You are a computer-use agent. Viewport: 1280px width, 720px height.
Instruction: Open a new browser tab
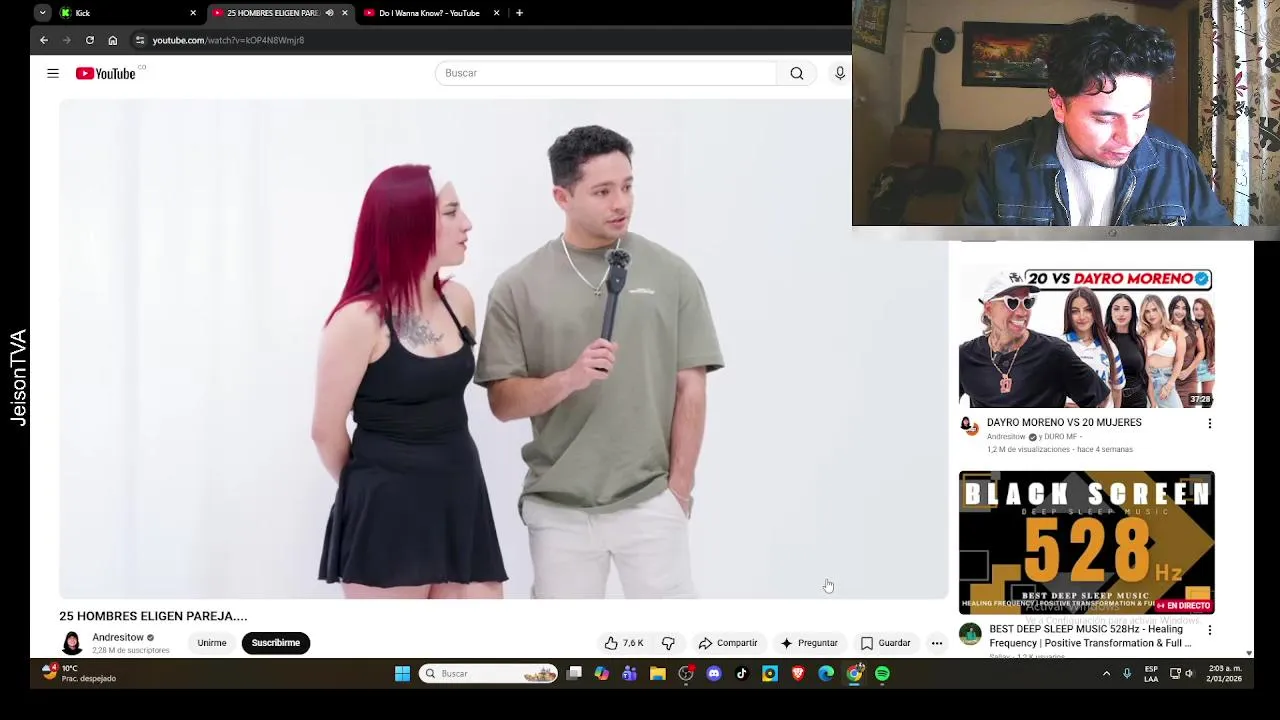coord(519,13)
